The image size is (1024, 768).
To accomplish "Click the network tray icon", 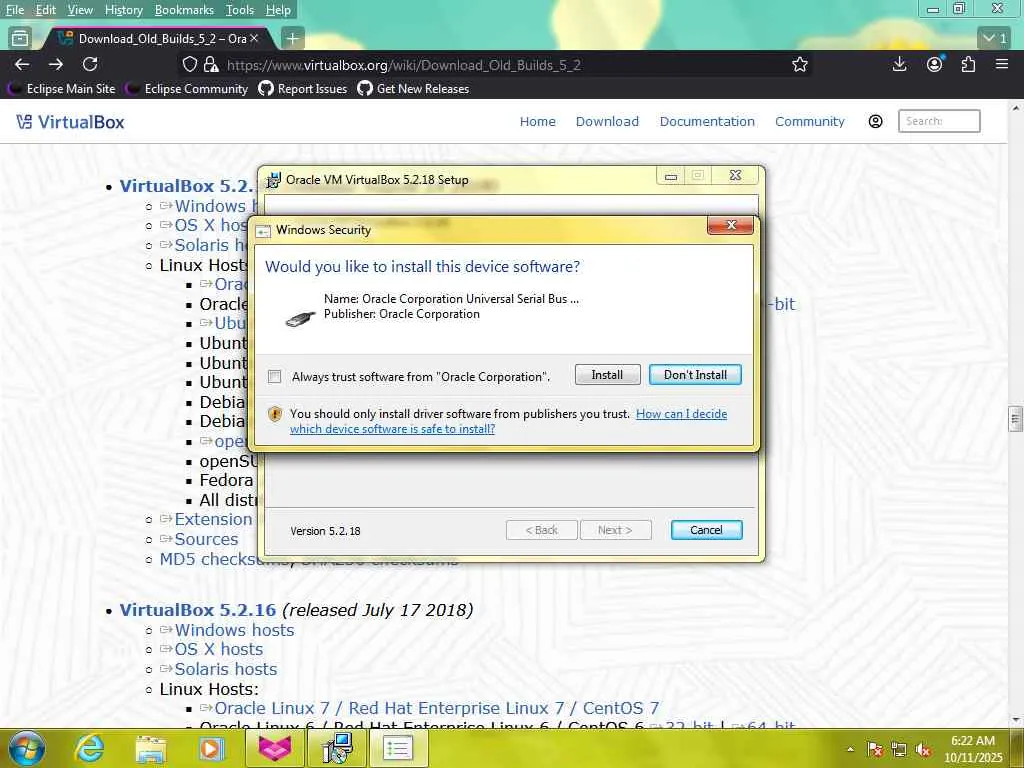I will coord(899,750).
